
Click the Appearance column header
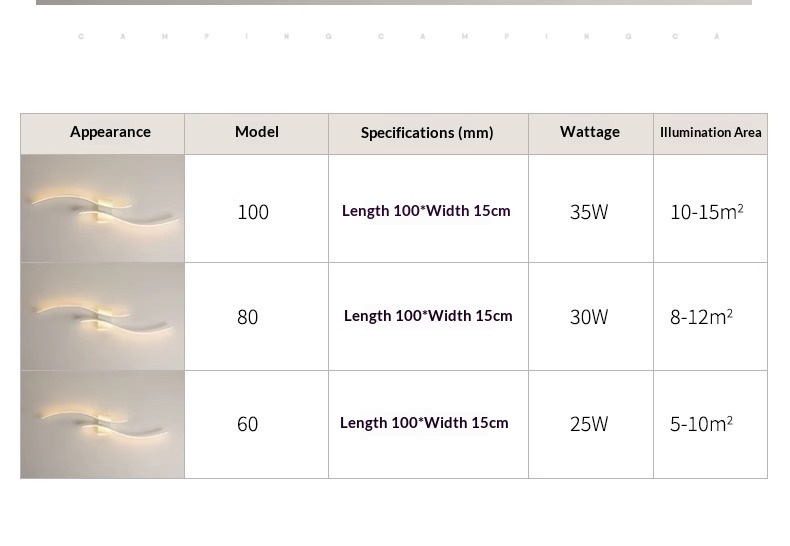pyautogui.click(x=110, y=132)
